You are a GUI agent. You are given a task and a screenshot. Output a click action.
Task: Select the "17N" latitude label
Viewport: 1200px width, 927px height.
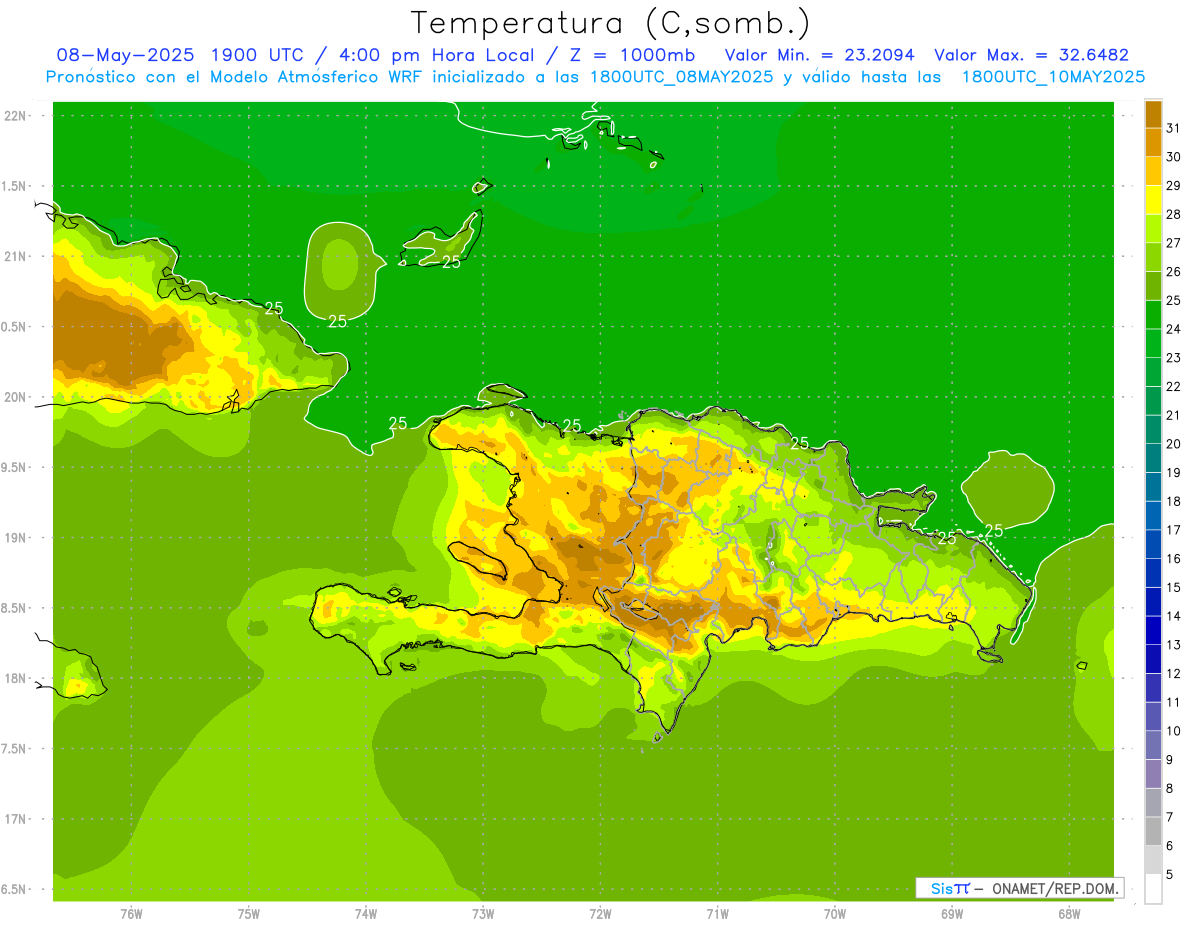pos(17,819)
